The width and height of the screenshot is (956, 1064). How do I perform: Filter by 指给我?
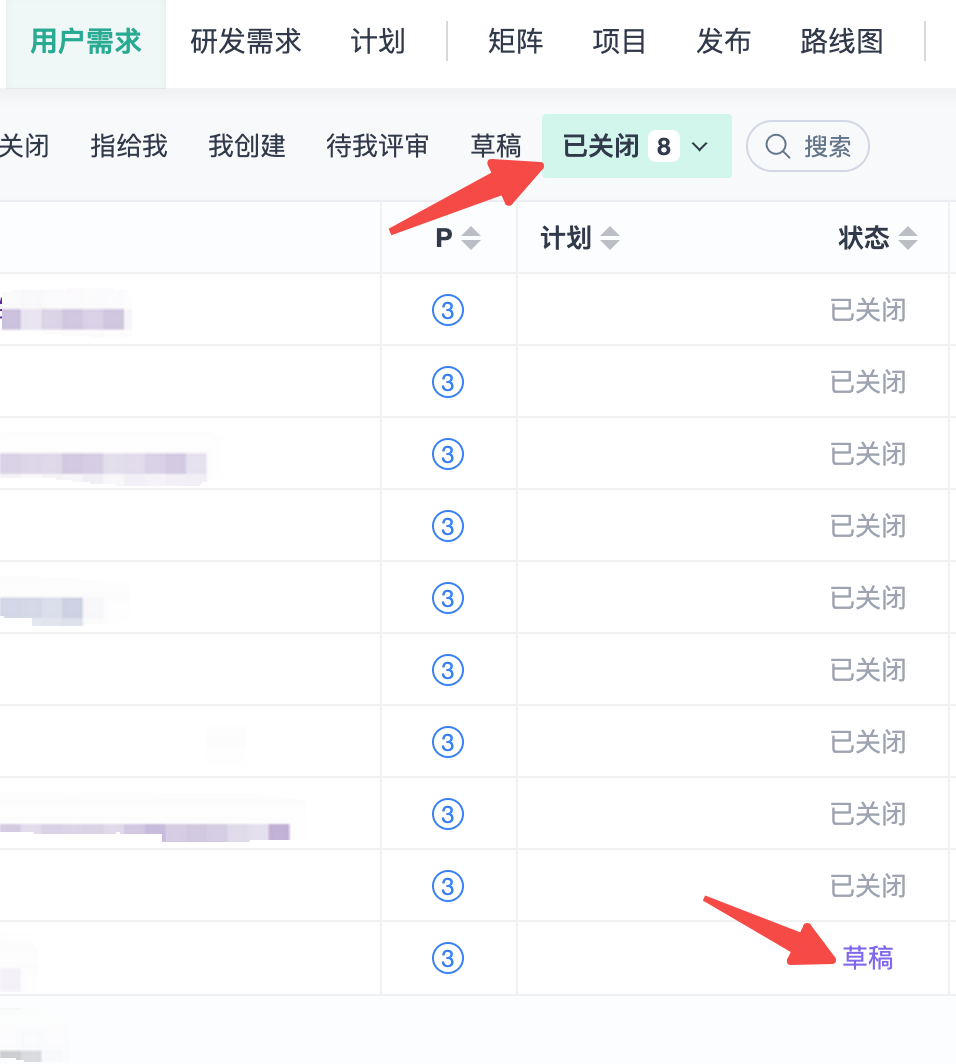click(x=129, y=146)
